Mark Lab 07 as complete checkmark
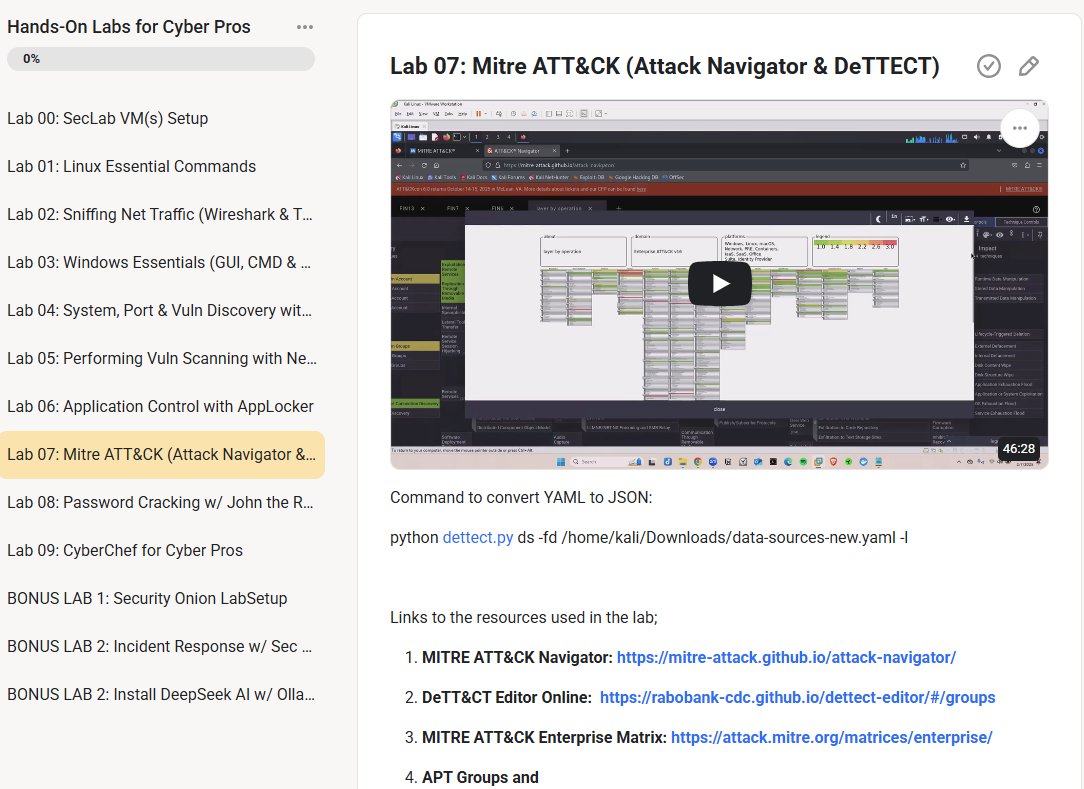The width and height of the screenshot is (1084, 789). point(989,66)
